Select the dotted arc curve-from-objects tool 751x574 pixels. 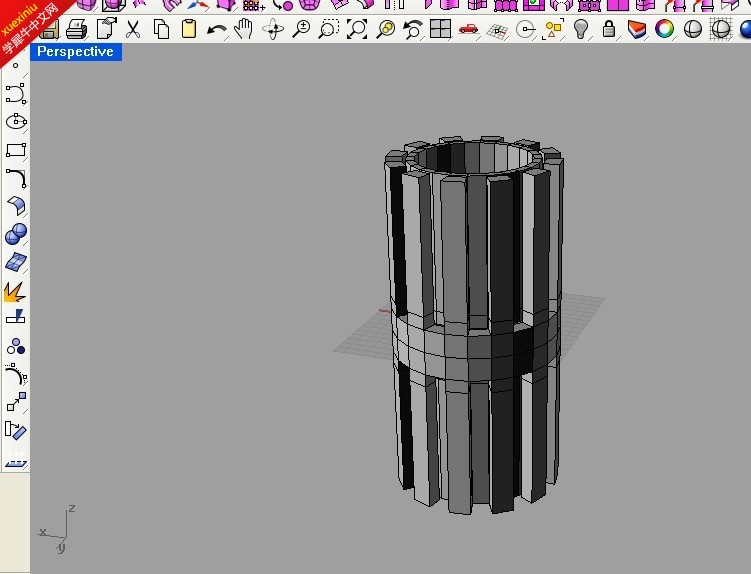(16, 374)
